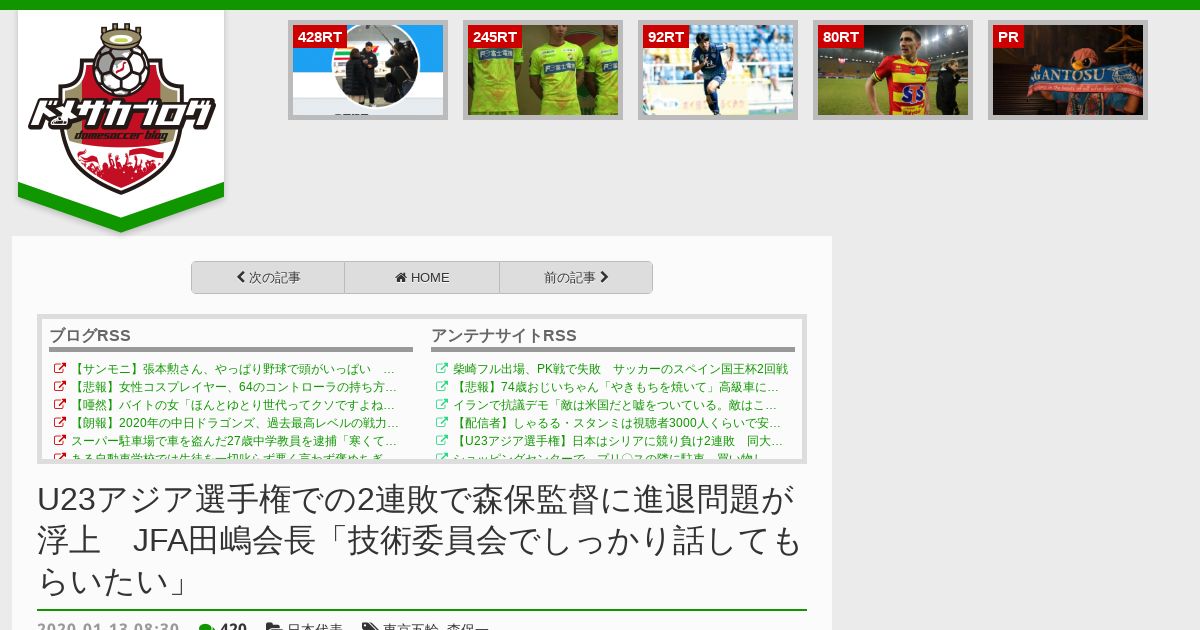Click external-link icon beside 【配信者】しゃるる
This screenshot has height=630, width=1200.
(442, 423)
